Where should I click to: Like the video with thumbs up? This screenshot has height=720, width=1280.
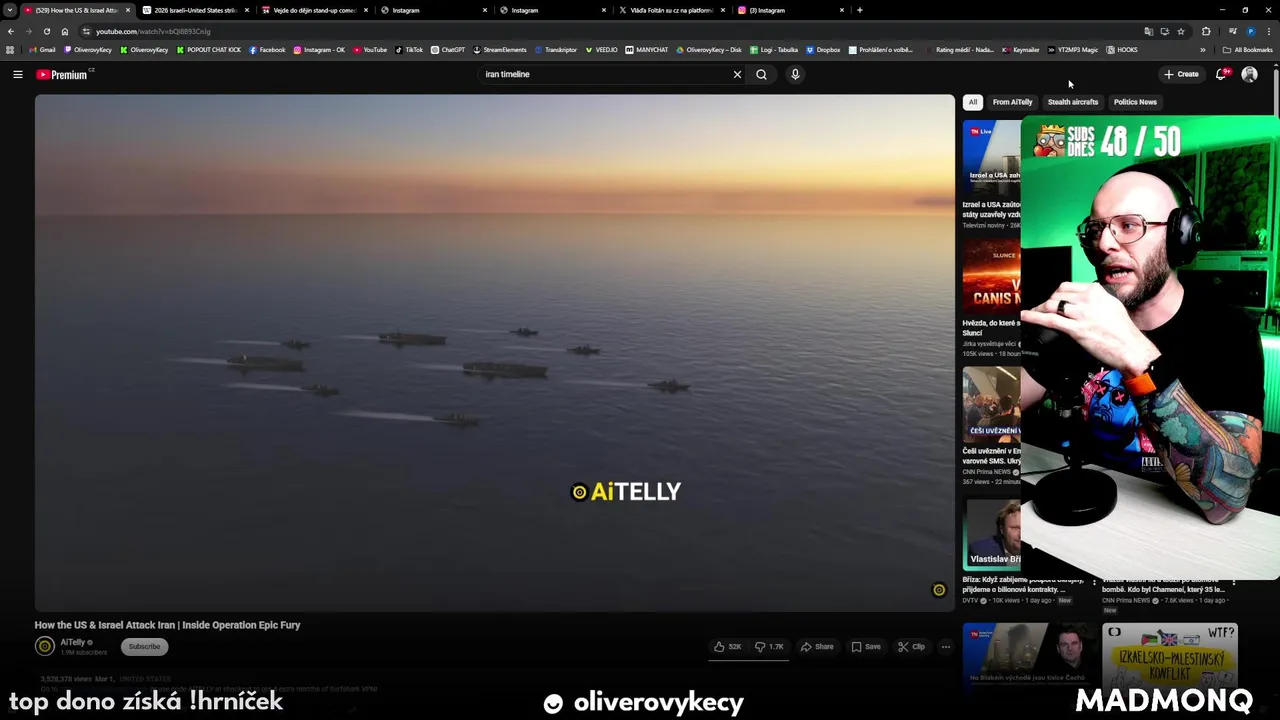pyautogui.click(x=727, y=647)
